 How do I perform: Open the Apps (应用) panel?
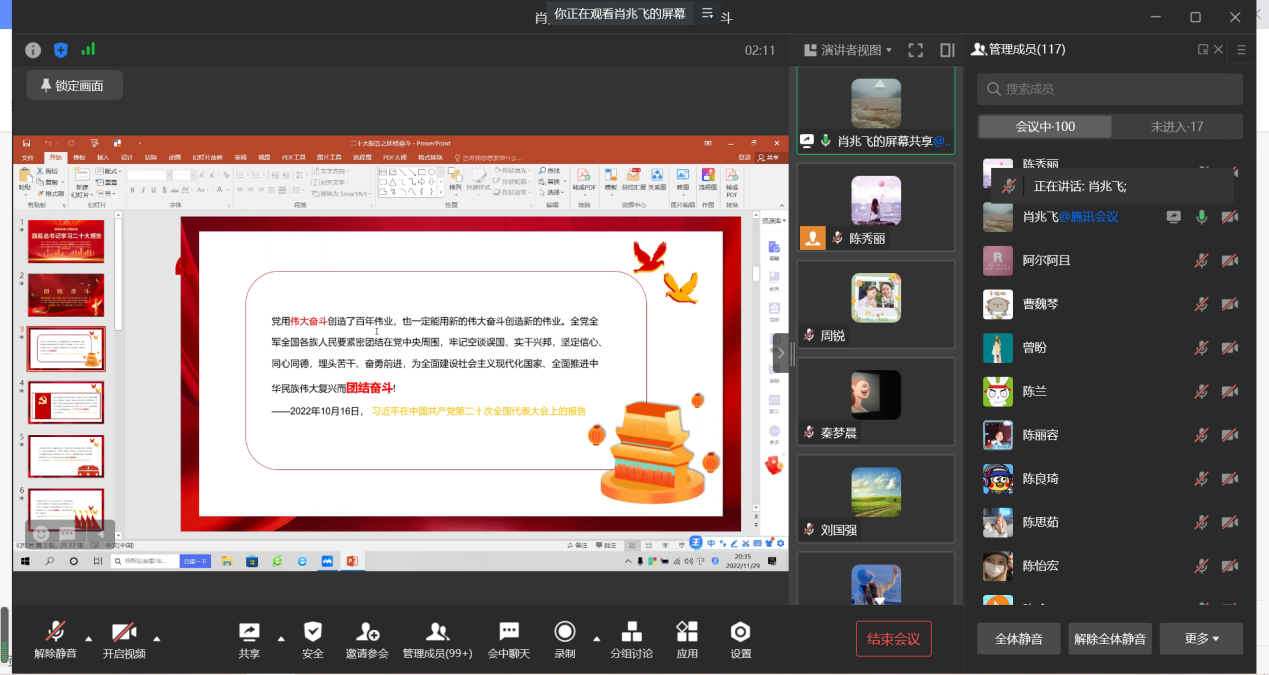(687, 638)
